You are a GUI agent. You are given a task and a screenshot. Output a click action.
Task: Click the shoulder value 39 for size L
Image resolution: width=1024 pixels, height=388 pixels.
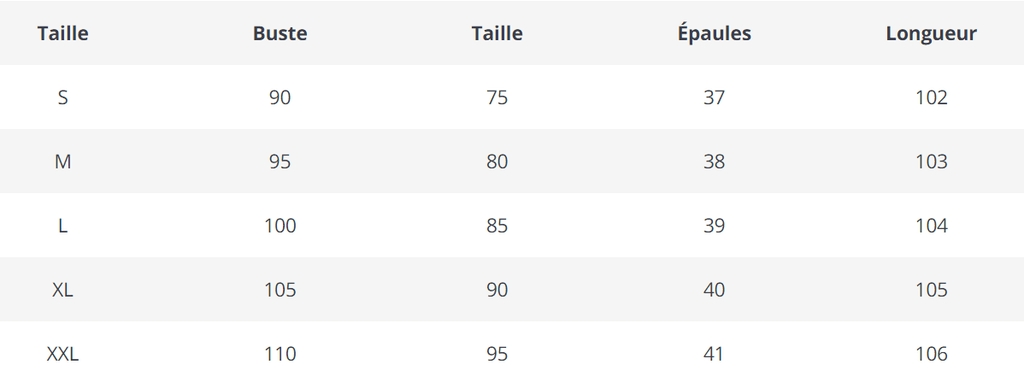[714, 225]
